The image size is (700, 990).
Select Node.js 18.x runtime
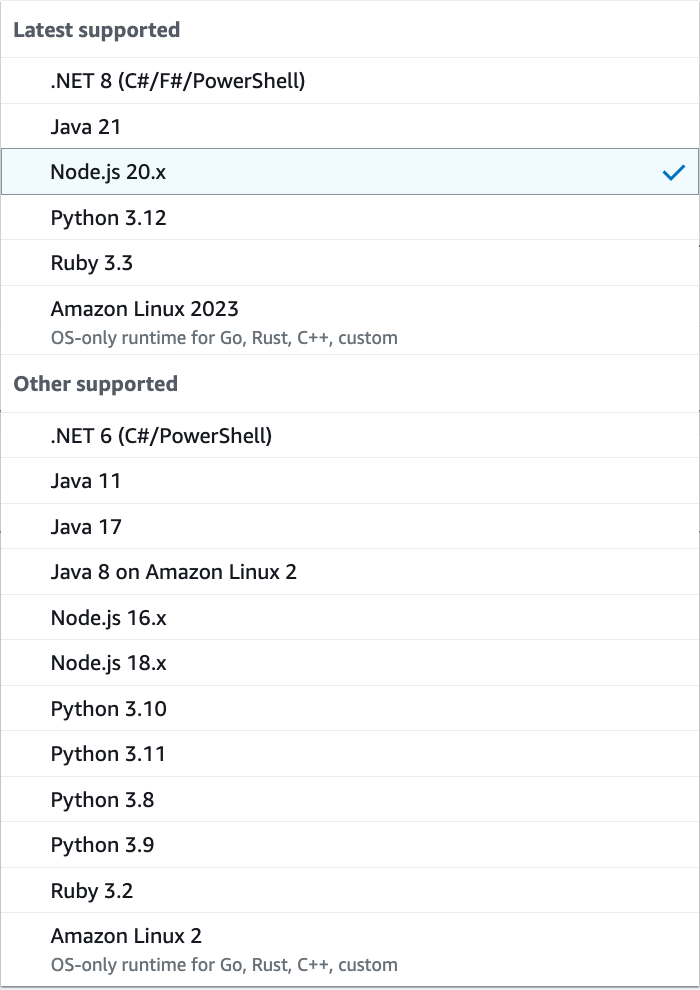click(350, 662)
